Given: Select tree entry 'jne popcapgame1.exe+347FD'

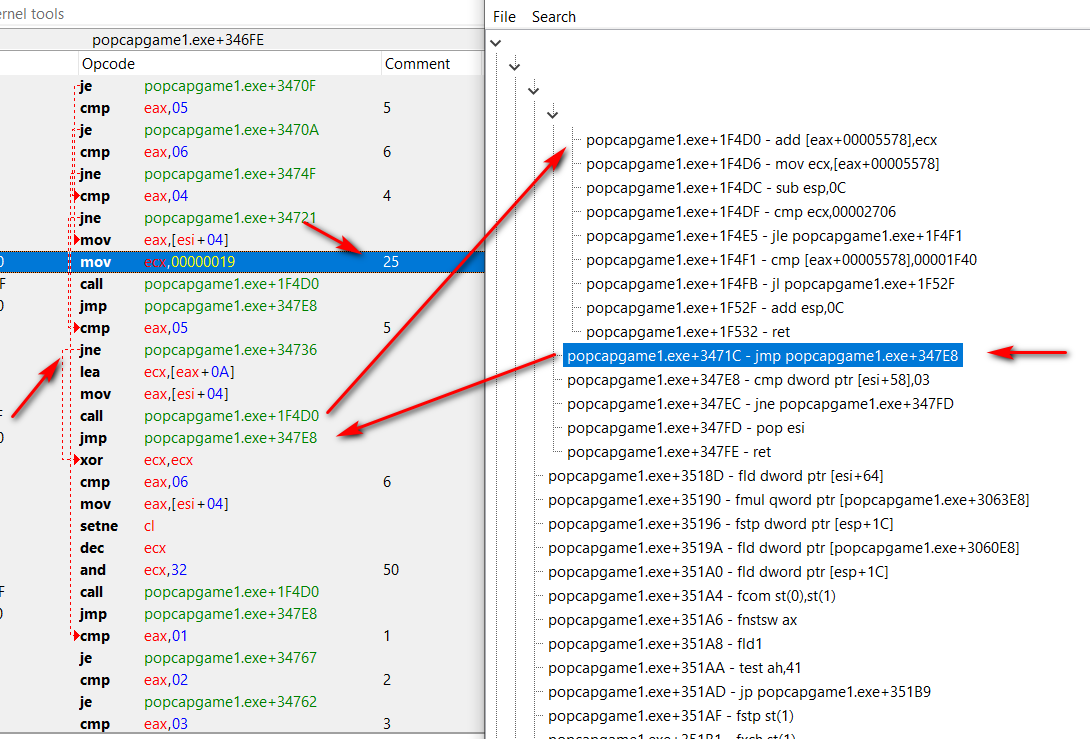Looking at the screenshot, I should click(x=760, y=404).
